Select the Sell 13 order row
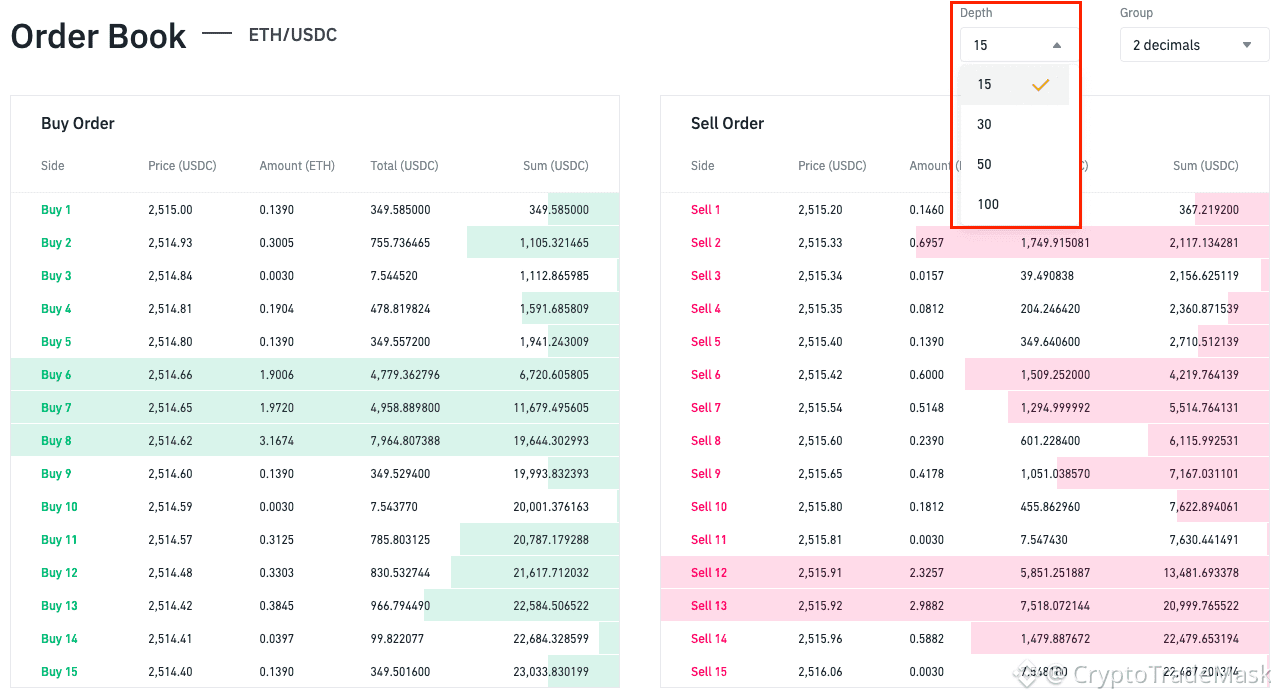The width and height of the screenshot is (1279, 699). [x=964, y=606]
